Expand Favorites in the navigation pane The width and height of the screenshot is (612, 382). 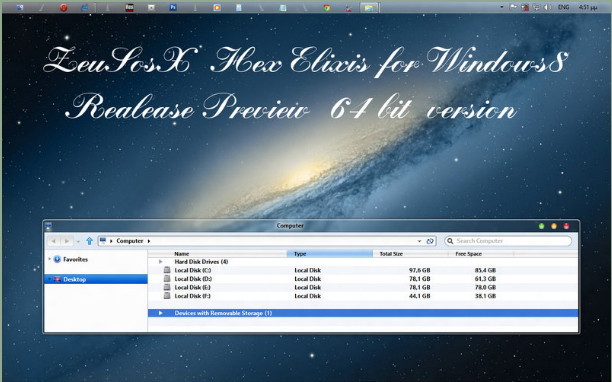tap(50, 259)
